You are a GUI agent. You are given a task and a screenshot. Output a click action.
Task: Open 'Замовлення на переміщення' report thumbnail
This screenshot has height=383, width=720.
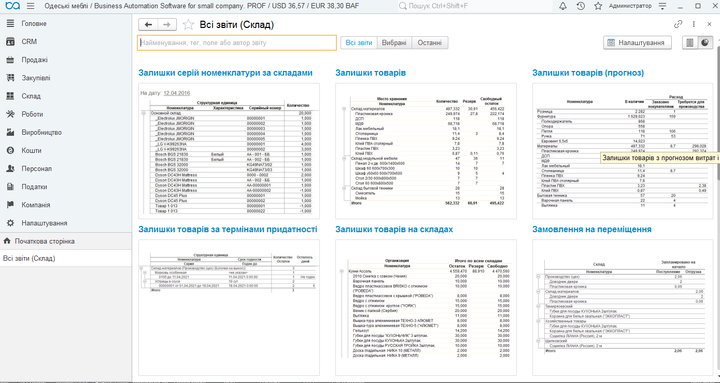(x=623, y=307)
